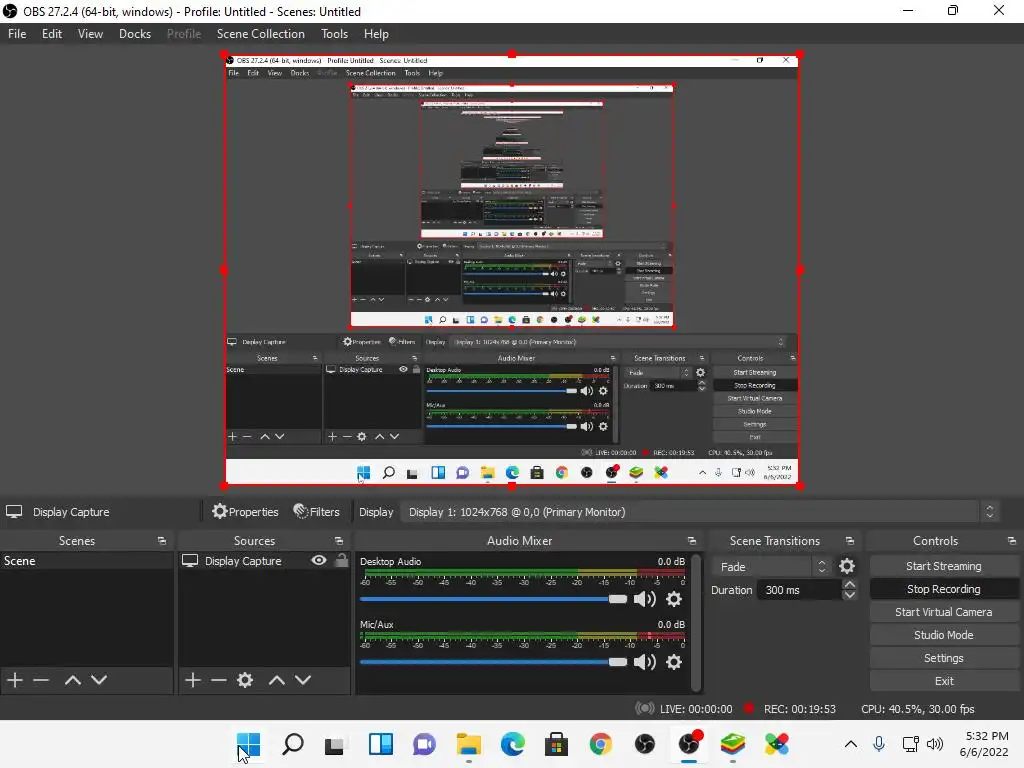This screenshot has height=768, width=1024.
Task: Open Tools menu
Action: coord(334,34)
